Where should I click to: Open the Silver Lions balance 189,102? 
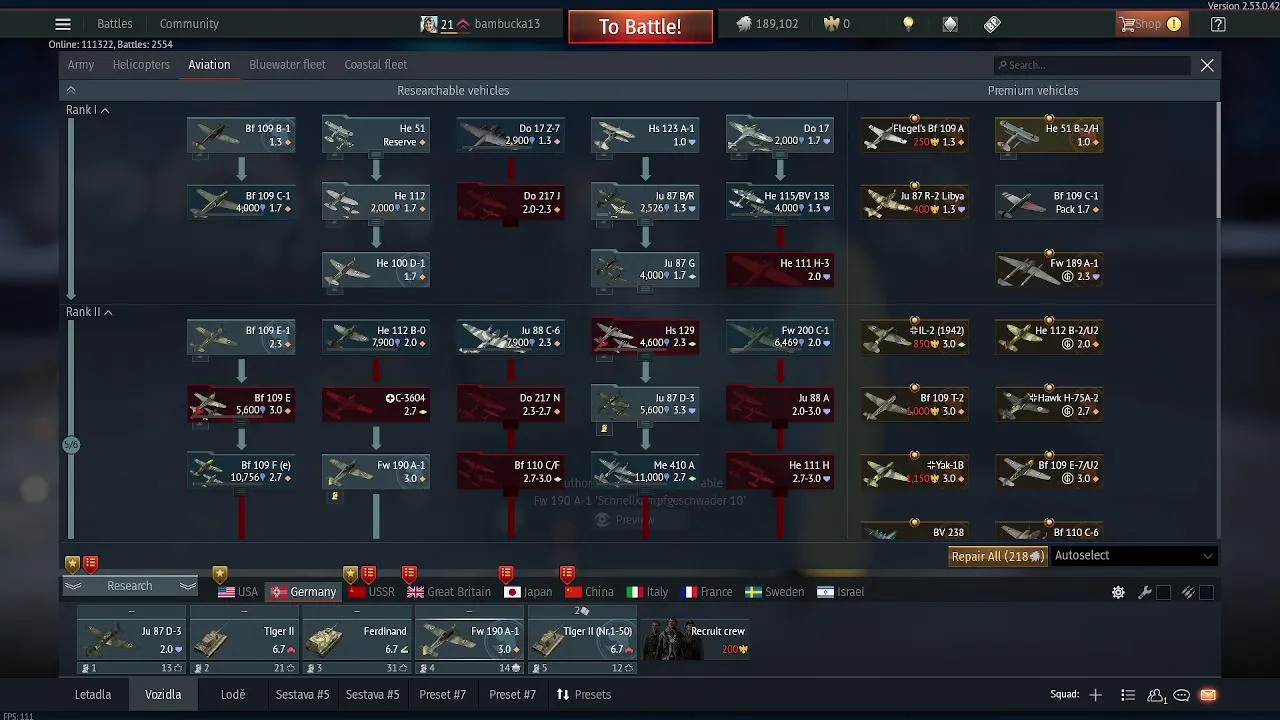pyautogui.click(x=767, y=24)
